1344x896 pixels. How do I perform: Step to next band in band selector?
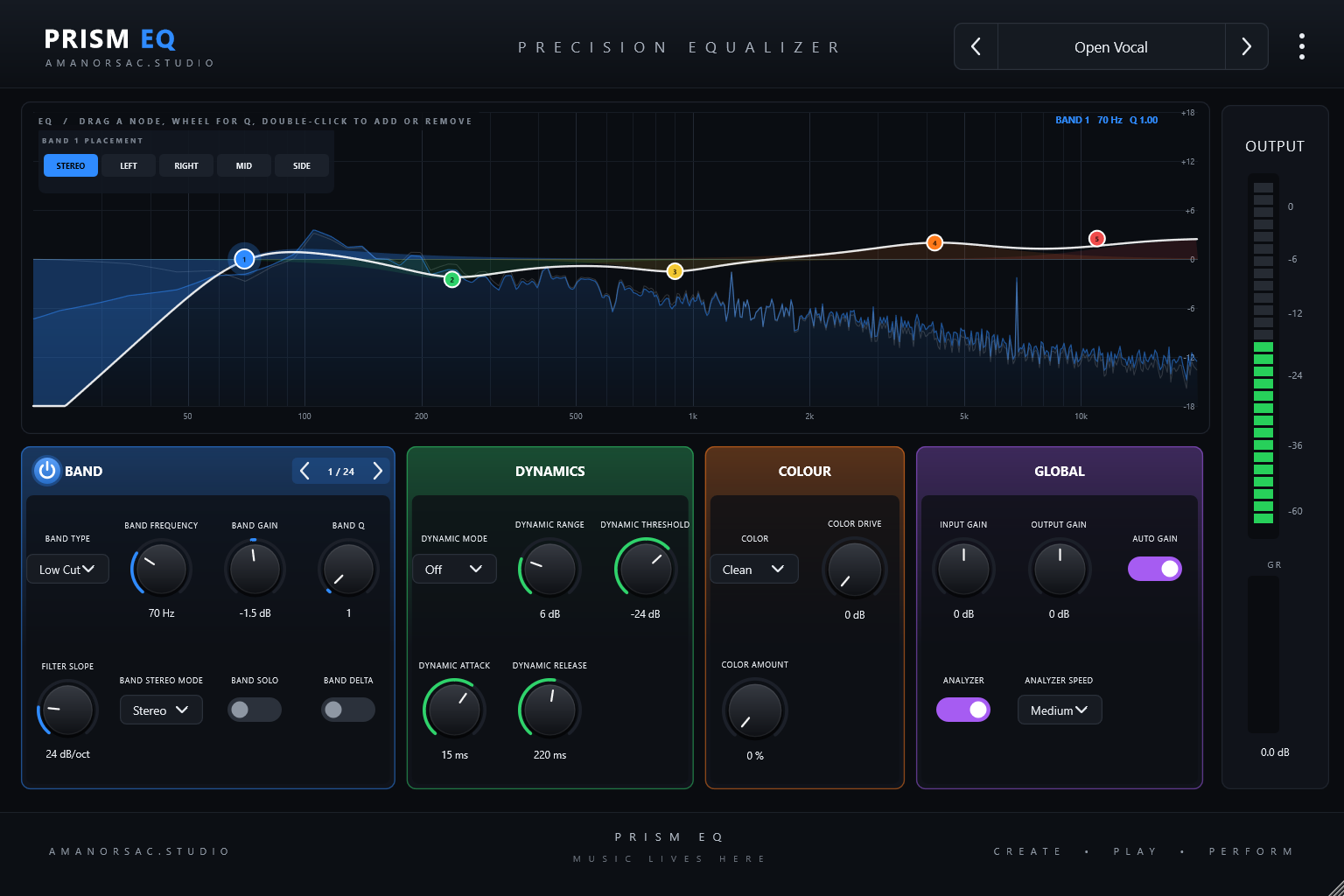[378, 471]
